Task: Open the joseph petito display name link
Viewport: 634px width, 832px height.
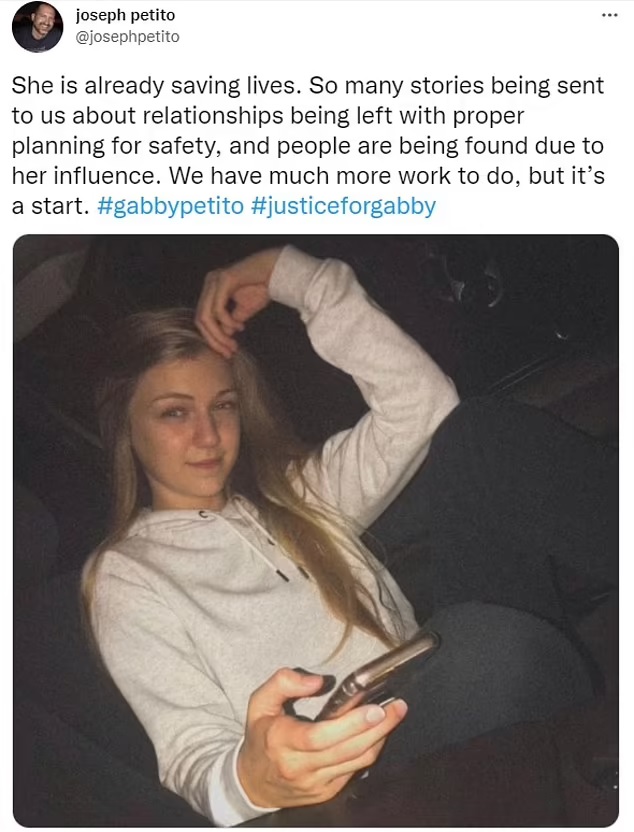Action: (125, 15)
